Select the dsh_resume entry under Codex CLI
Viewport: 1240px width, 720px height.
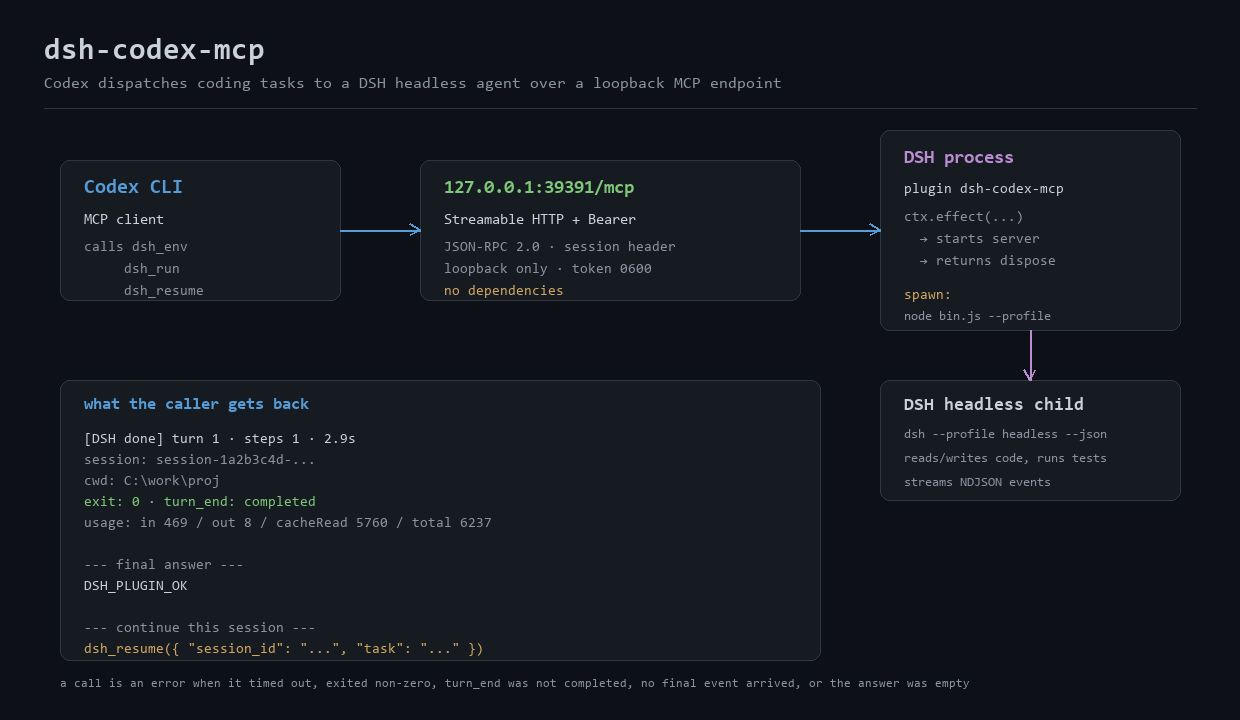point(164,291)
